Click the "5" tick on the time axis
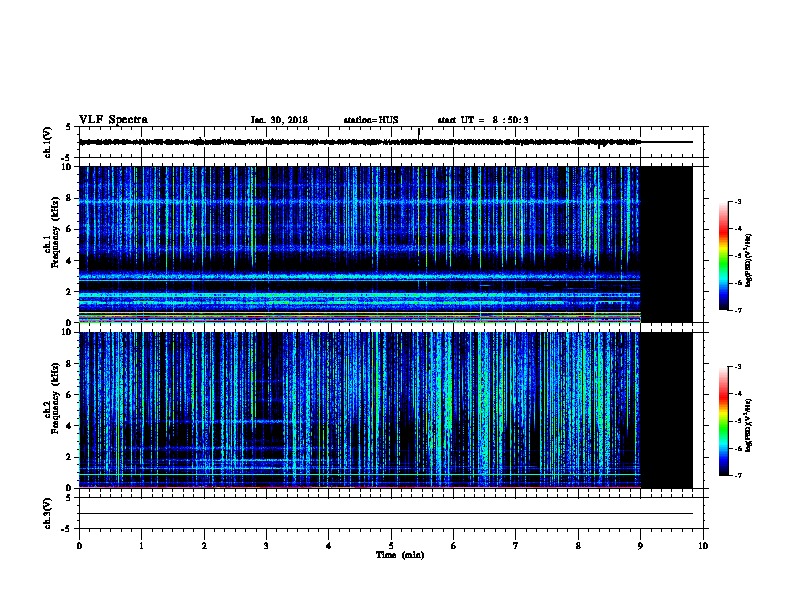 (391, 546)
